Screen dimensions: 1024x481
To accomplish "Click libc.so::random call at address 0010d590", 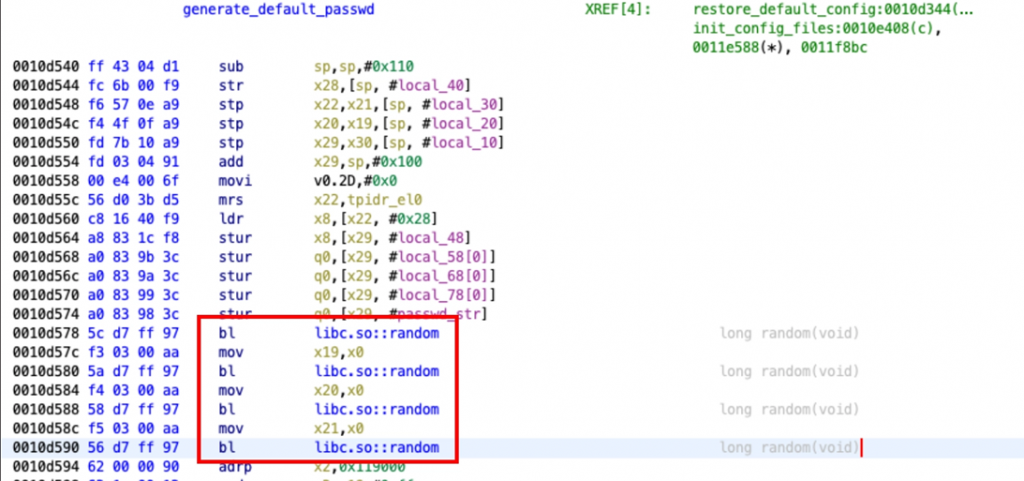I will click(376, 447).
